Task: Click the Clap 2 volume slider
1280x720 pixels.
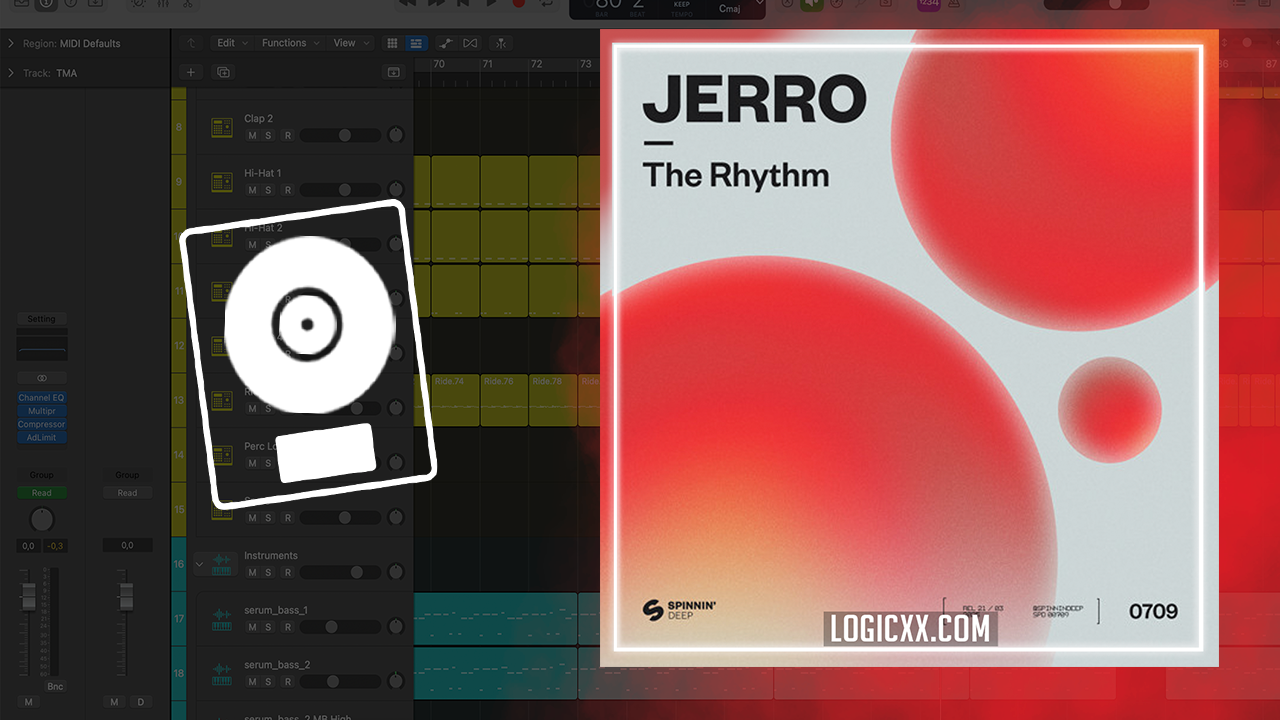Action: [340, 135]
